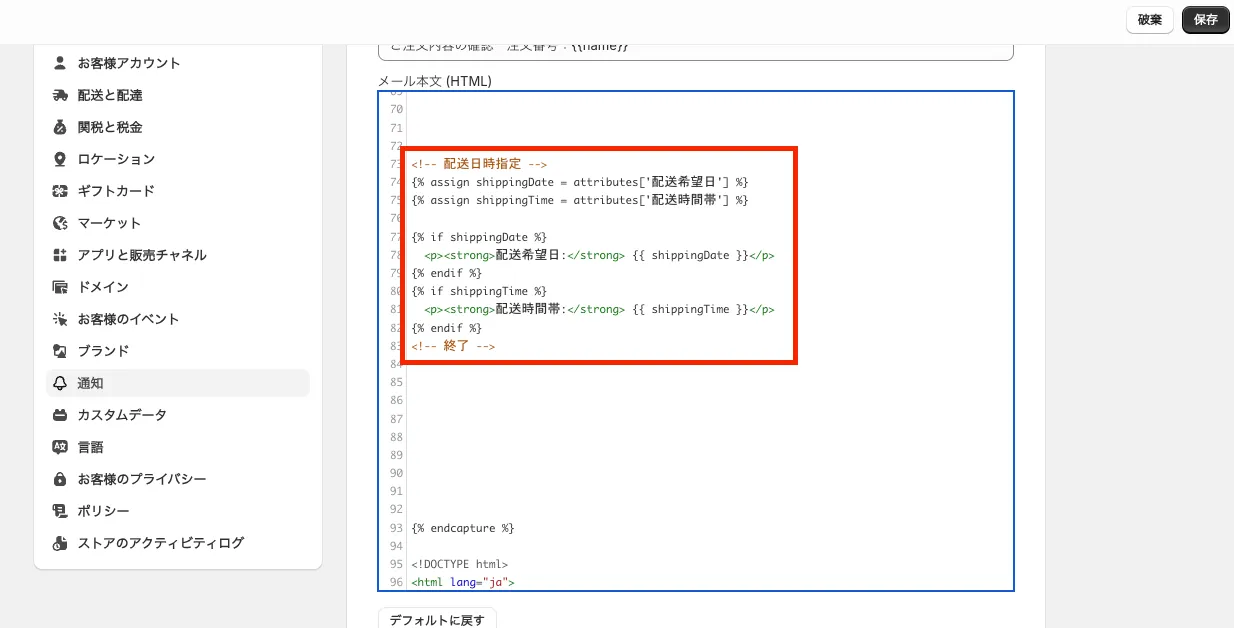
Task: Click the html lang="ja" line
Action: tap(462, 582)
